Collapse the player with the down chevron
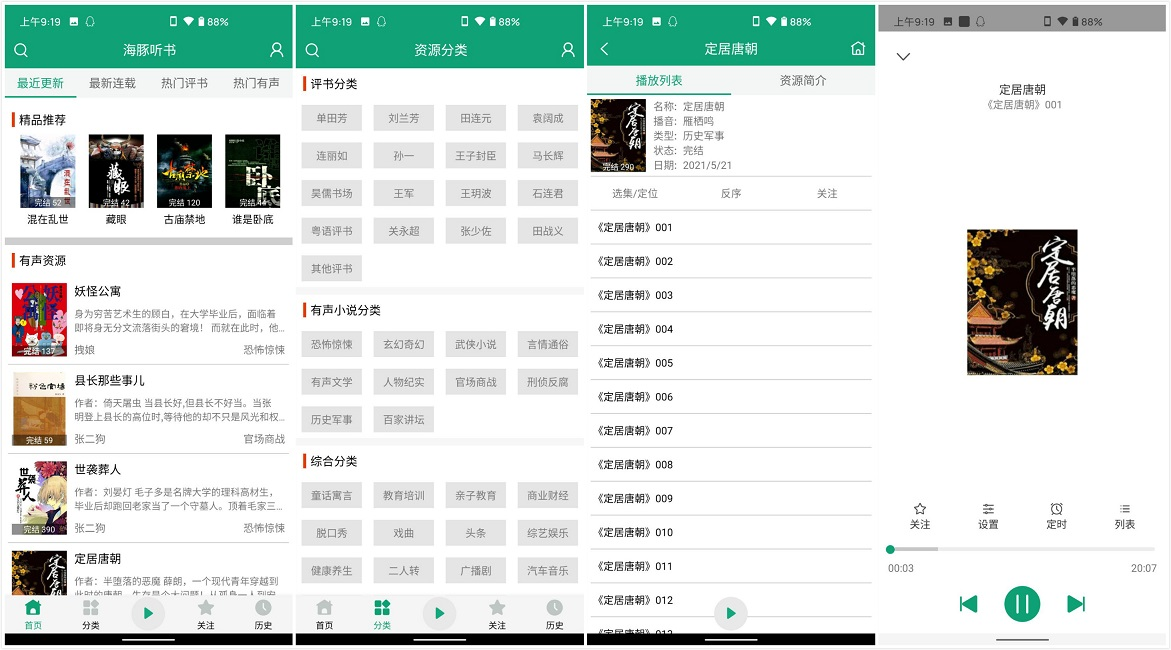The width and height of the screenshot is (1171, 650). [904, 57]
